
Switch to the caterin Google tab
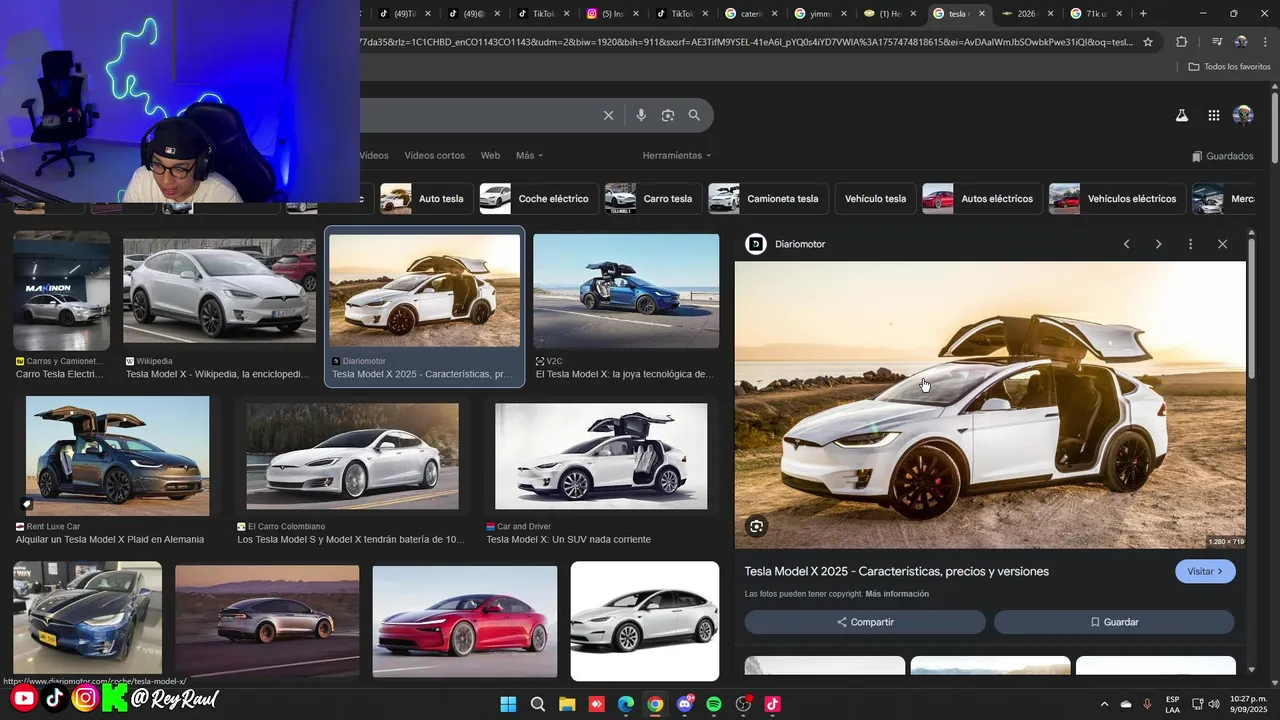(750, 14)
